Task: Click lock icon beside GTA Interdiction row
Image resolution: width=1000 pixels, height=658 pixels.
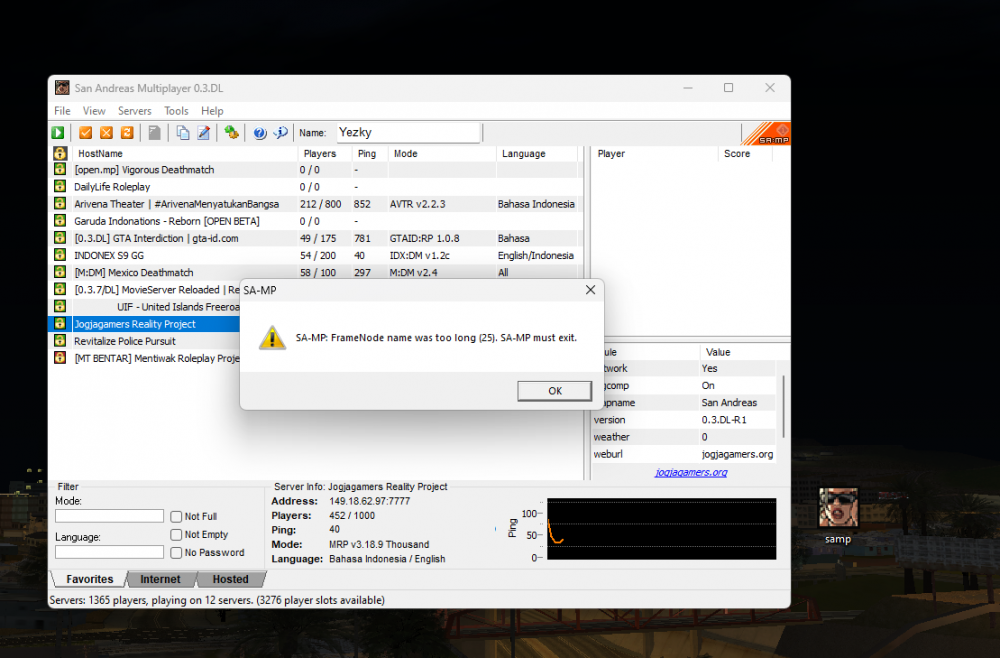Action: coord(60,238)
